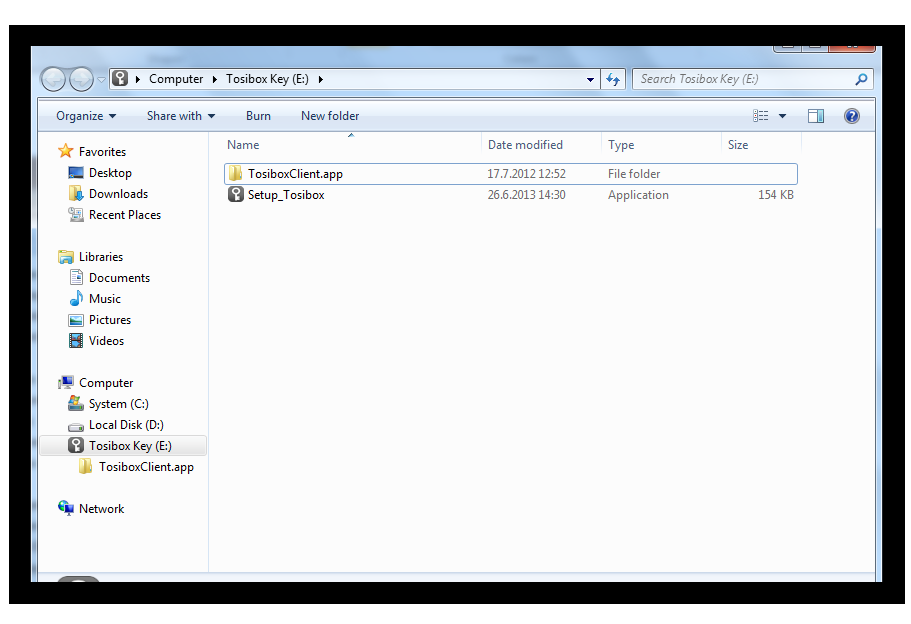Click the 26.6.2013 14:30 date cell
Viewport: 911px width, 624px height.
point(526,195)
